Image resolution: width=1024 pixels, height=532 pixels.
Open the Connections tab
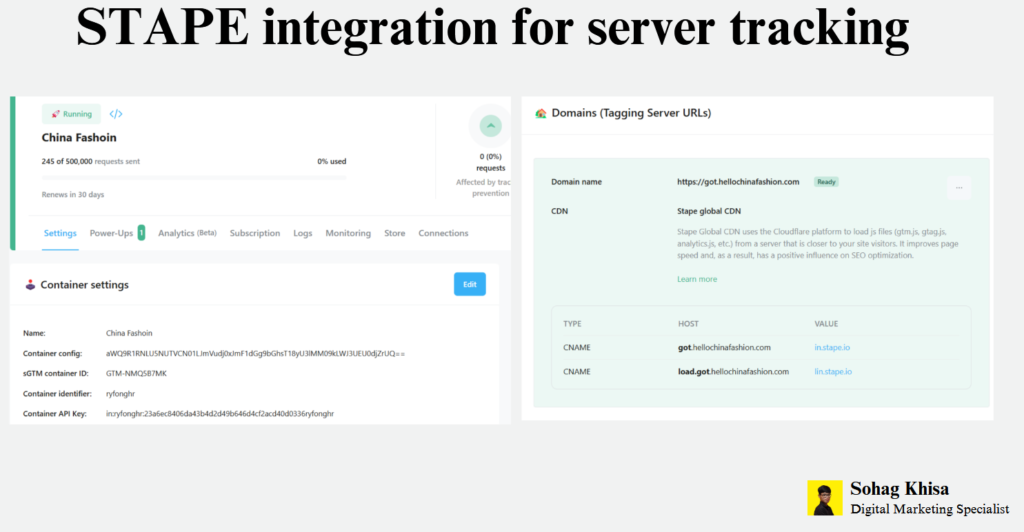pyautogui.click(x=443, y=233)
